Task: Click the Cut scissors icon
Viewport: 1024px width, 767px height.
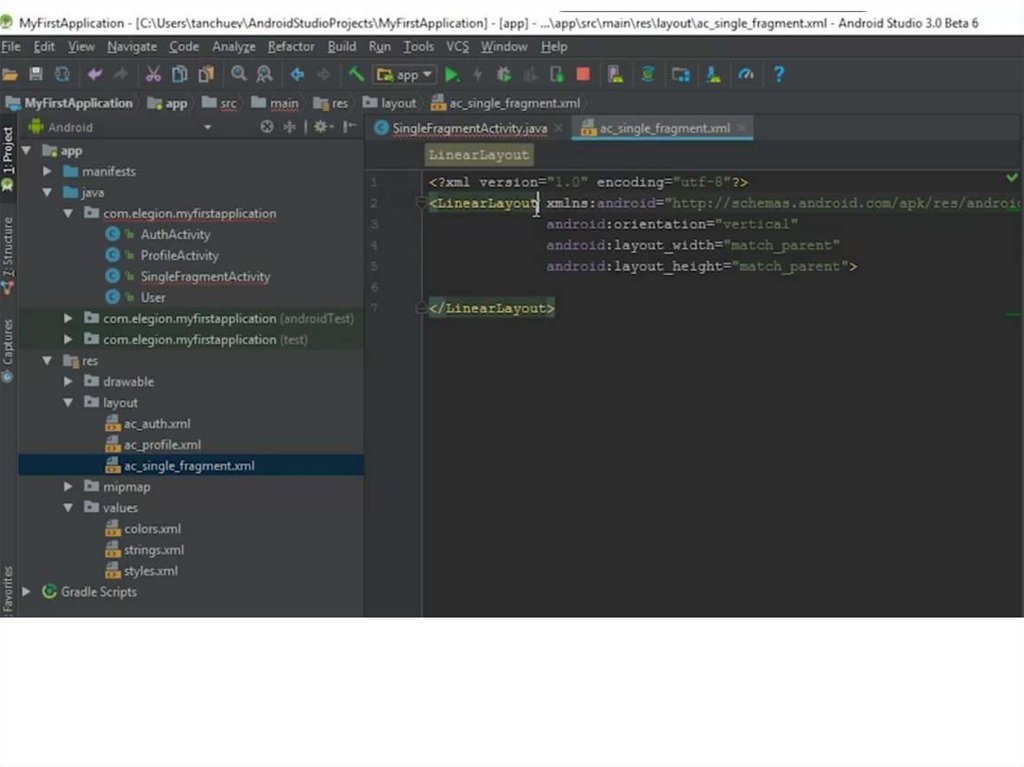Action: [153, 75]
